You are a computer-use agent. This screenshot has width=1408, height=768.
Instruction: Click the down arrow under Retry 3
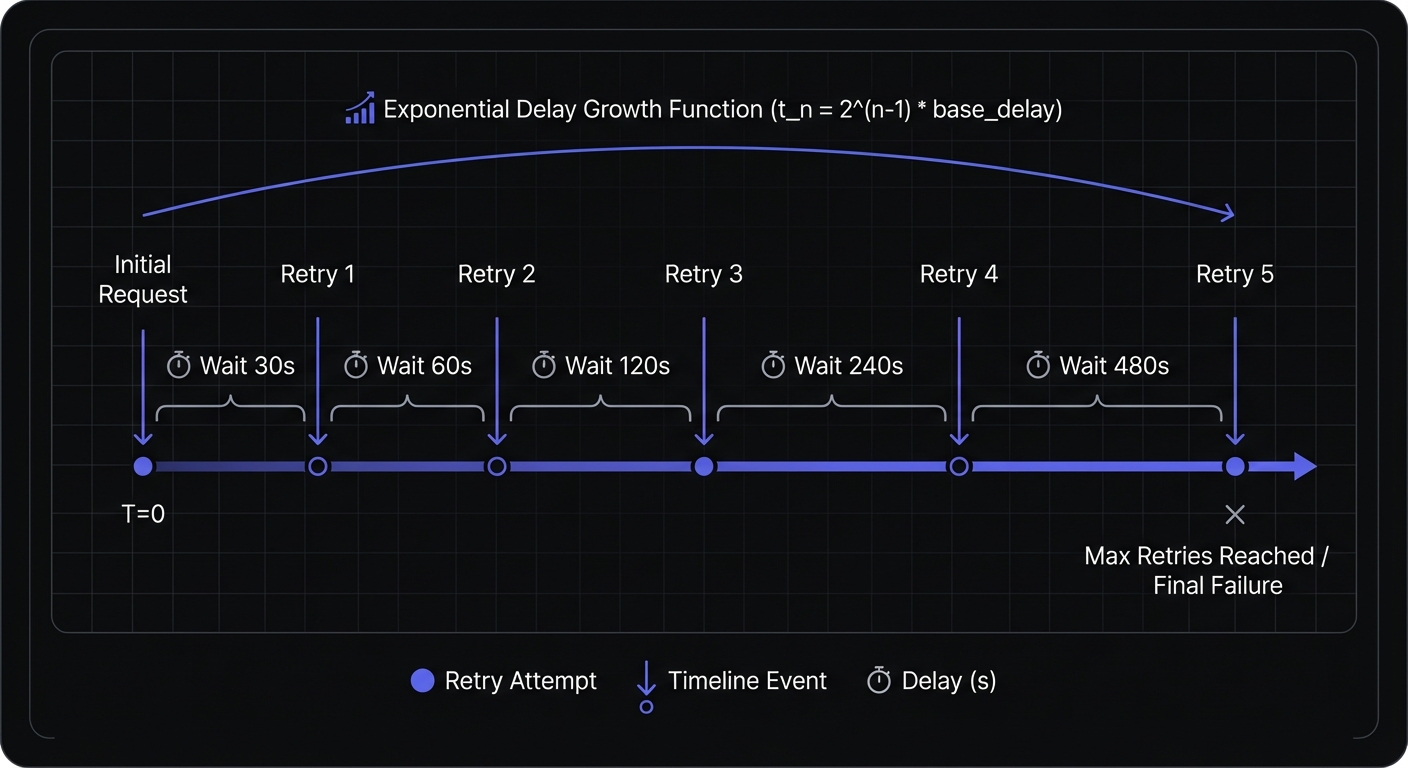click(704, 390)
